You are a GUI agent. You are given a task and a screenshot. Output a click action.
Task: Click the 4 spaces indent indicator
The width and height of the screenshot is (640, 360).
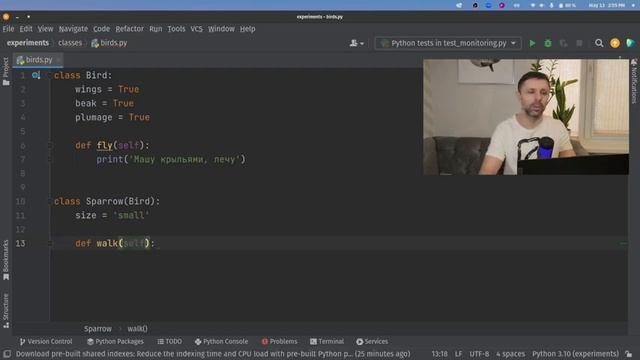coord(510,354)
